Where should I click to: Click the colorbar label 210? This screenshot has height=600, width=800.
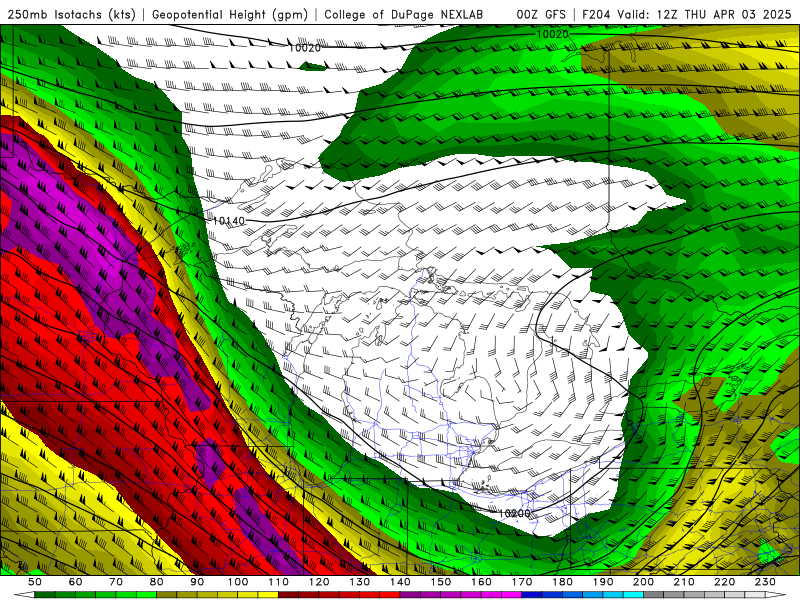tap(684, 582)
